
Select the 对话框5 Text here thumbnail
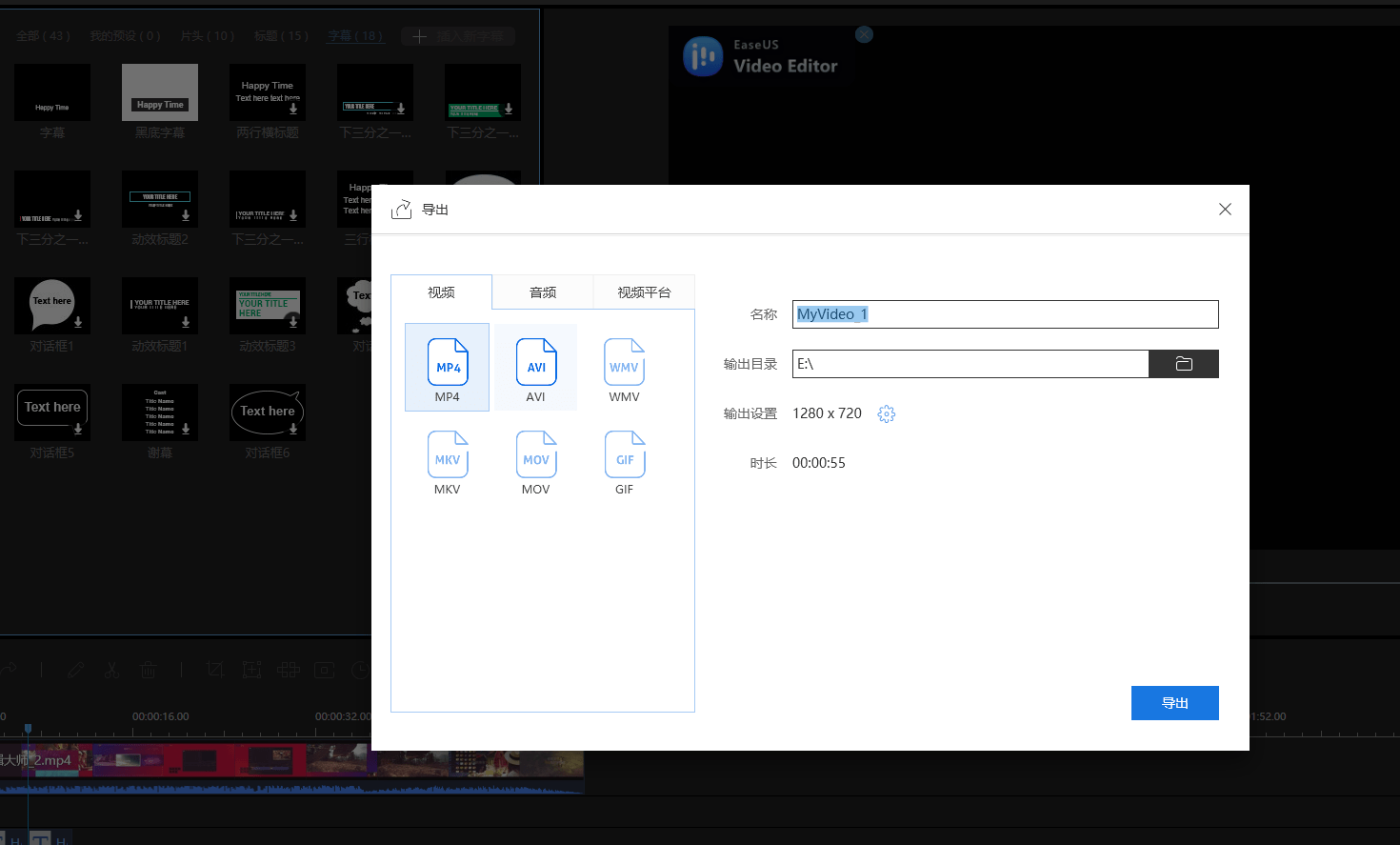(52, 412)
